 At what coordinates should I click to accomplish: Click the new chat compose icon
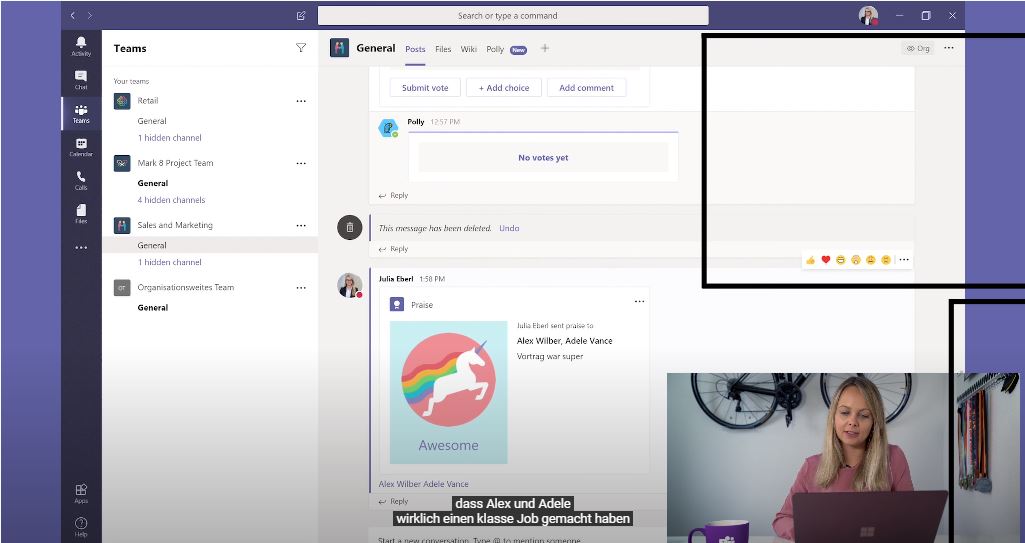coord(301,15)
